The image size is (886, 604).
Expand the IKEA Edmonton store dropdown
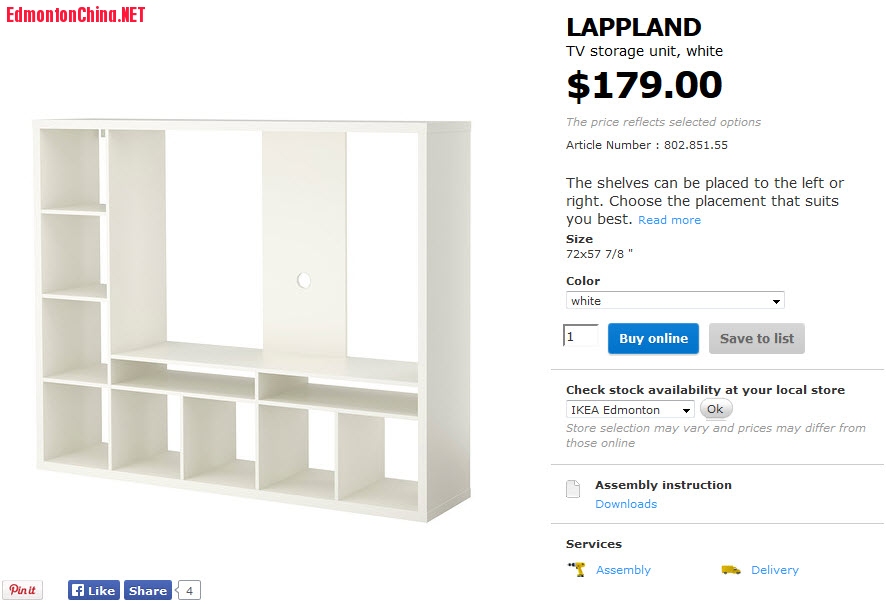coord(630,410)
